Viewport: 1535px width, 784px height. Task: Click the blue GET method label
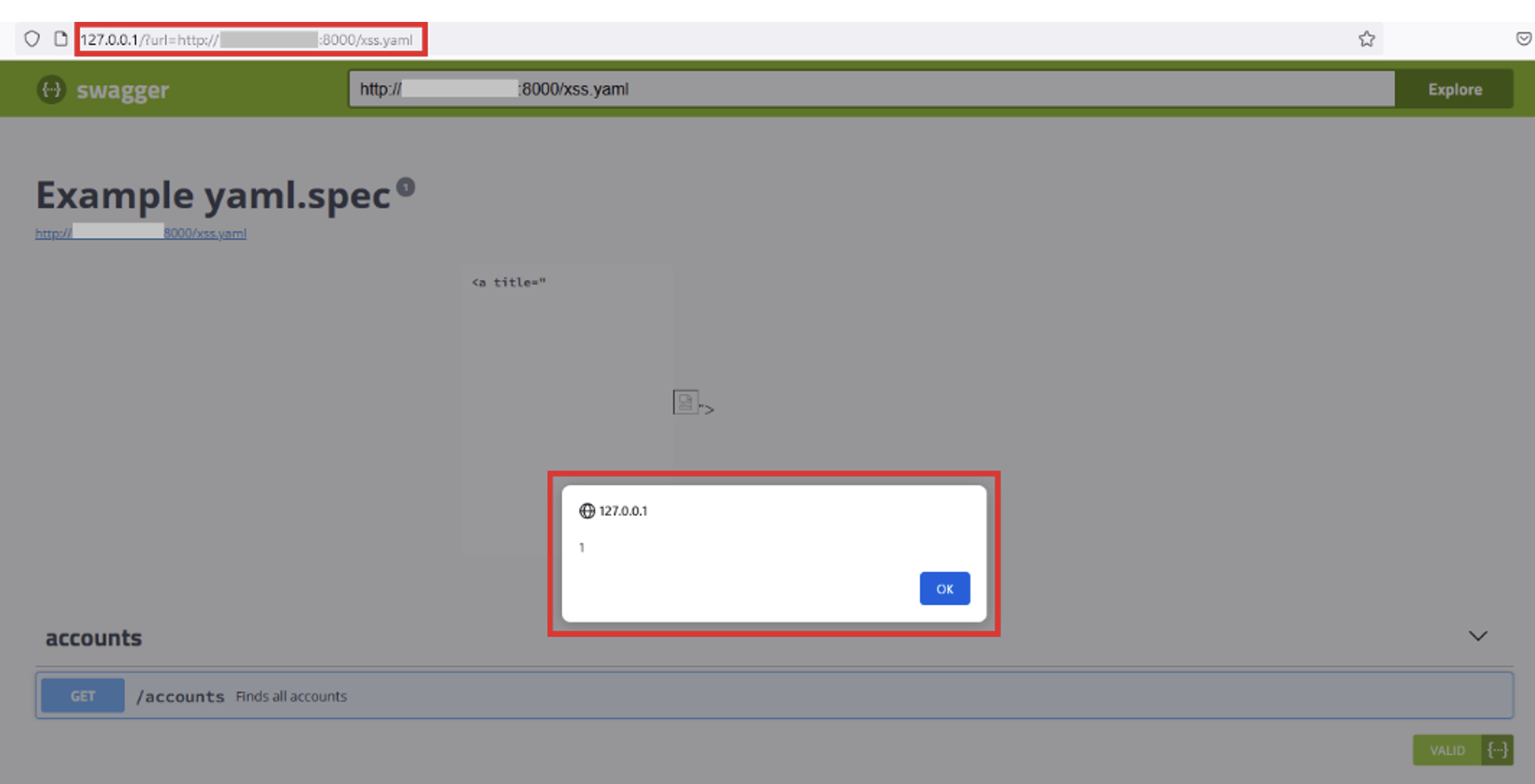point(83,696)
